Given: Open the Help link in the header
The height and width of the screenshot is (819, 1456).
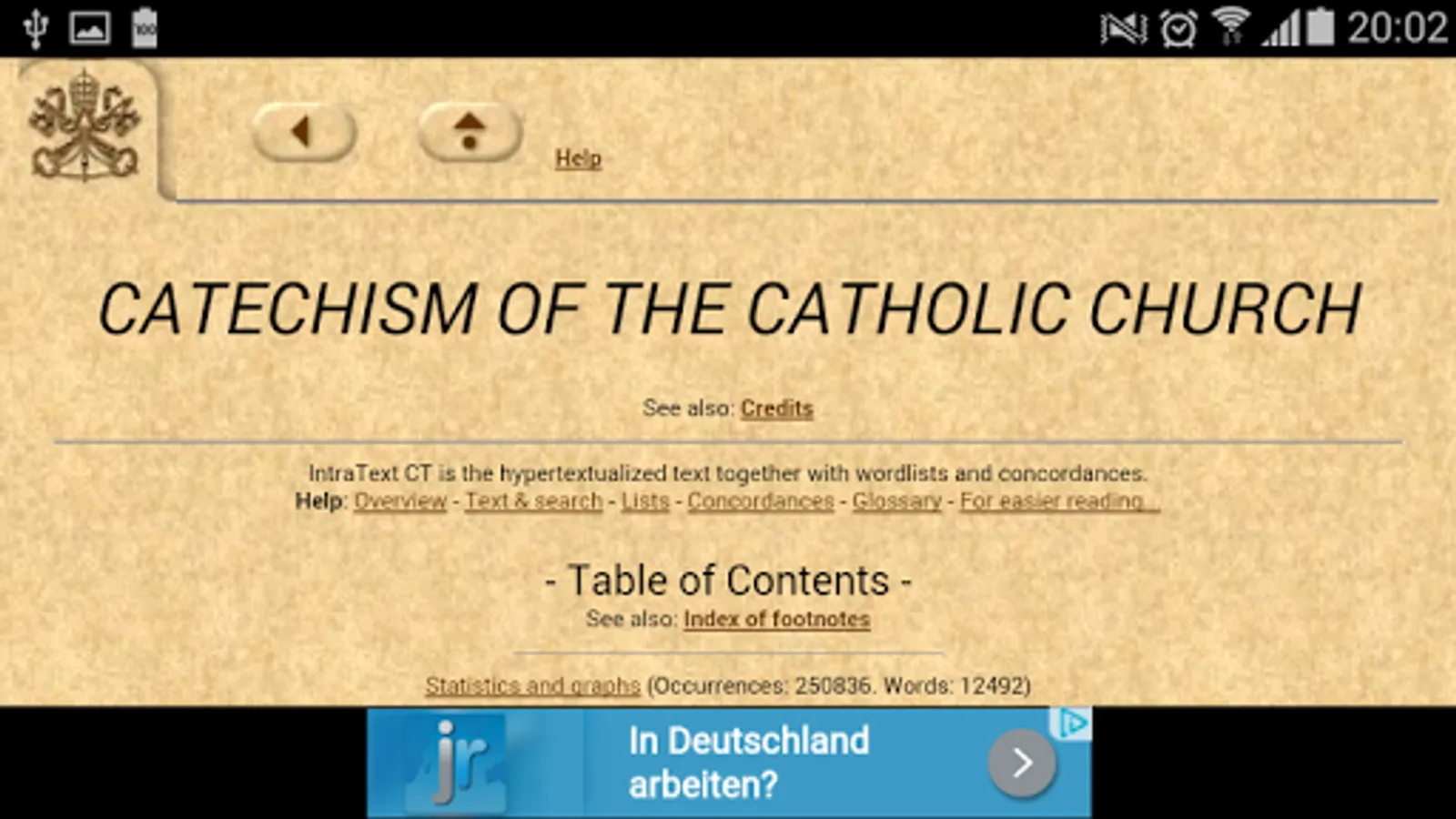Looking at the screenshot, I should click(x=579, y=158).
